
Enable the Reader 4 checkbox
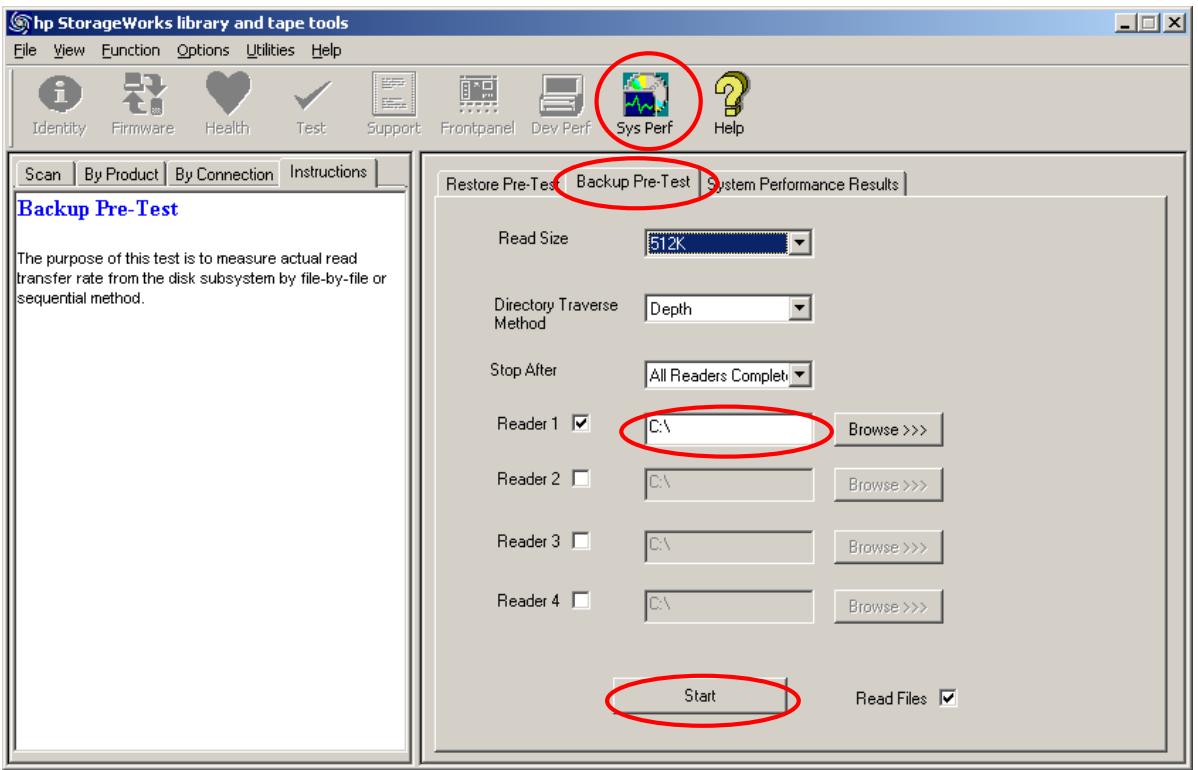coord(581,600)
